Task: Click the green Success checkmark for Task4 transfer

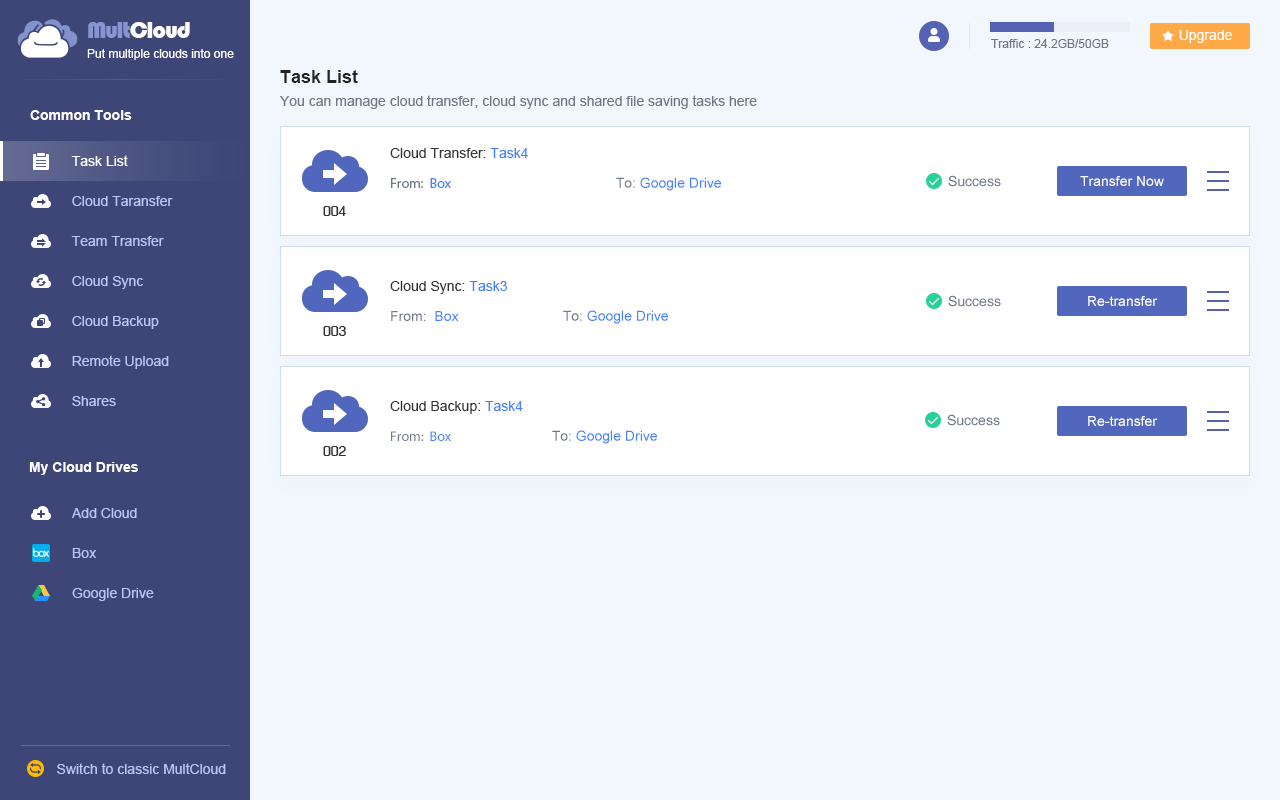Action: click(934, 181)
